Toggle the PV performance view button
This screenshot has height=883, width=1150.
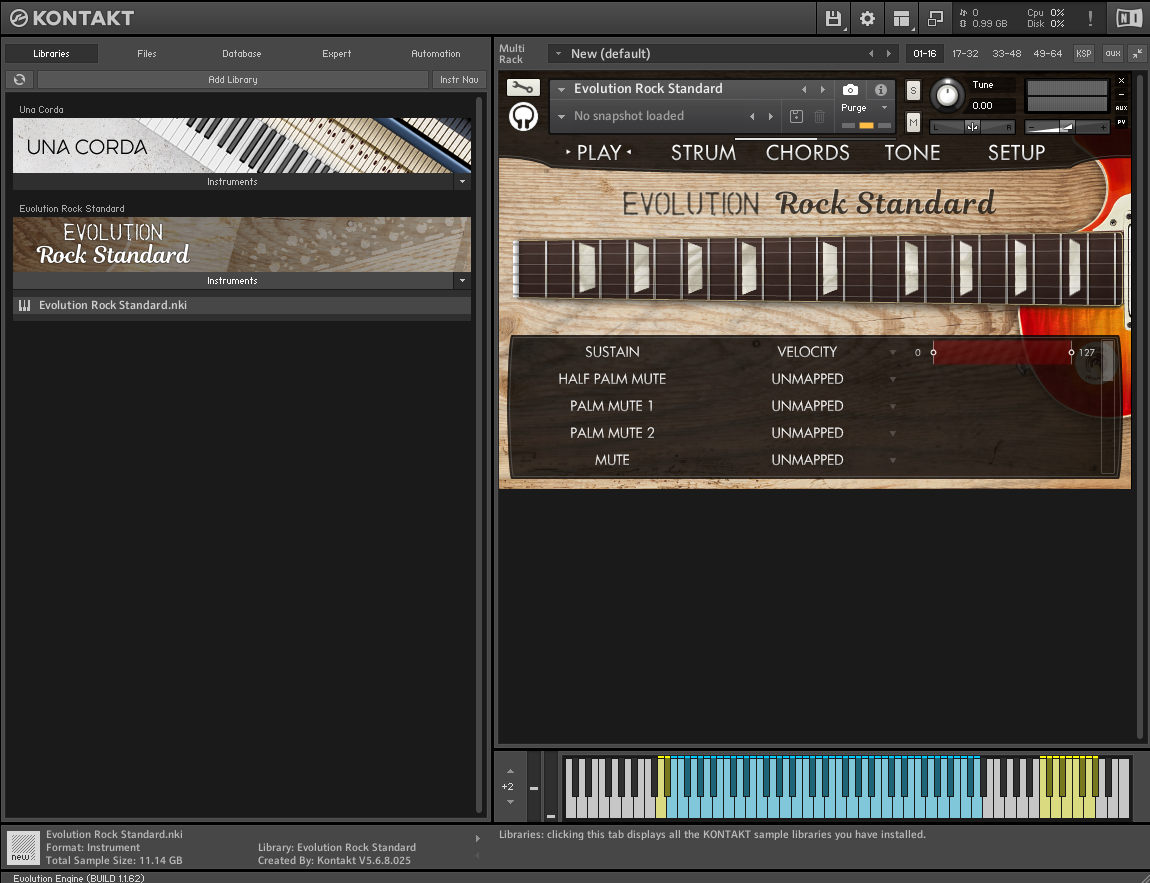tap(1121, 122)
